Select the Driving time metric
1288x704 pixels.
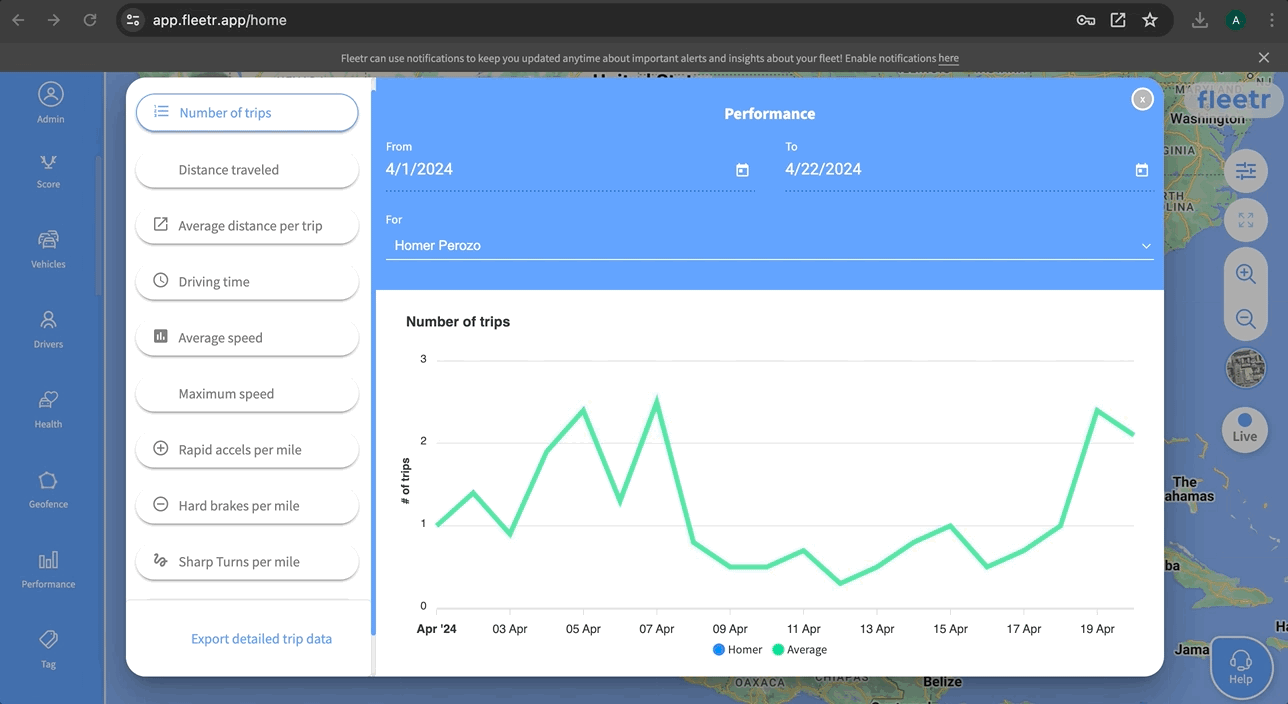pos(247,282)
